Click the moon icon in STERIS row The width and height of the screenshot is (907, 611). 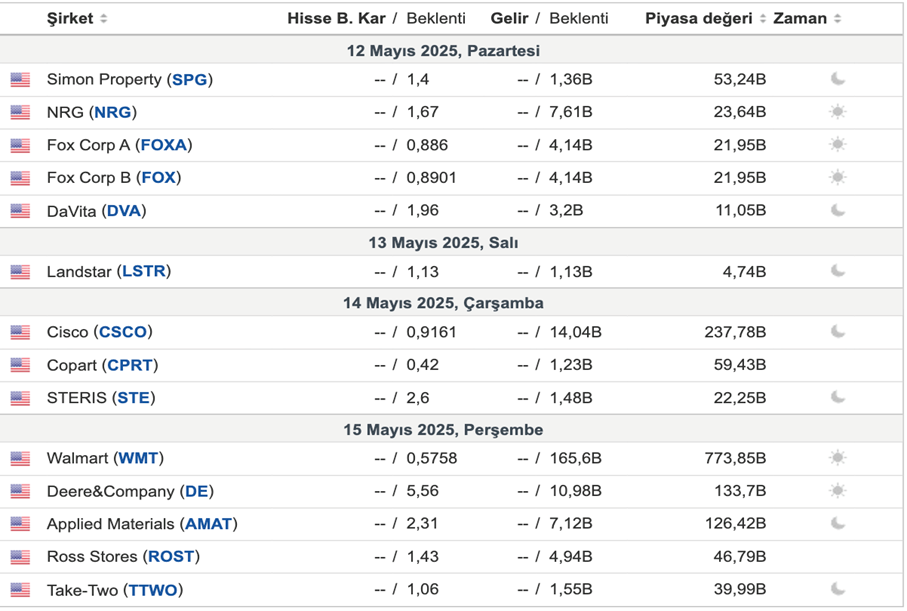pyautogui.click(x=838, y=397)
